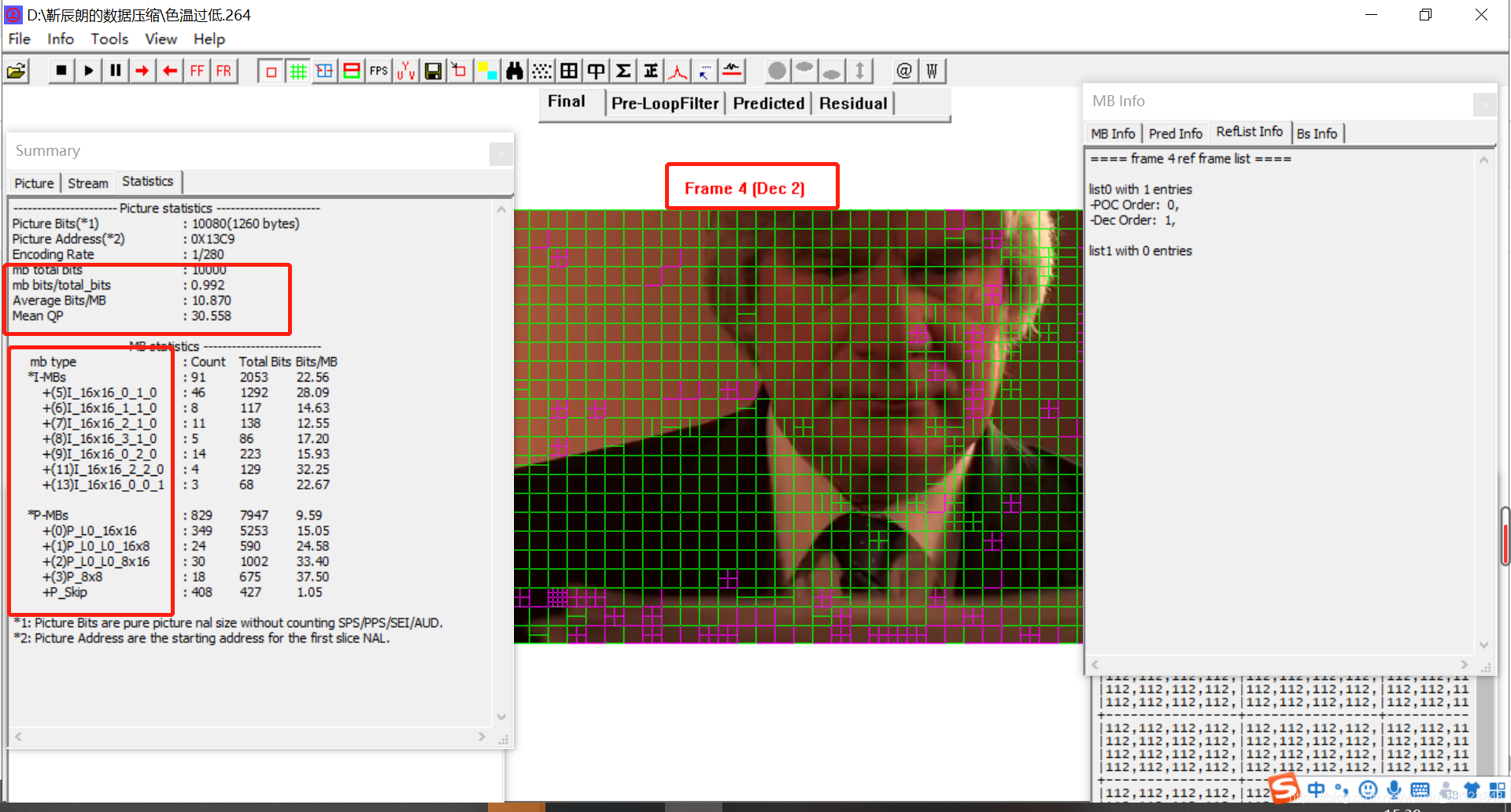Save with the floppy disk icon
Viewport: 1511px width, 812px height.
click(x=433, y=72)
